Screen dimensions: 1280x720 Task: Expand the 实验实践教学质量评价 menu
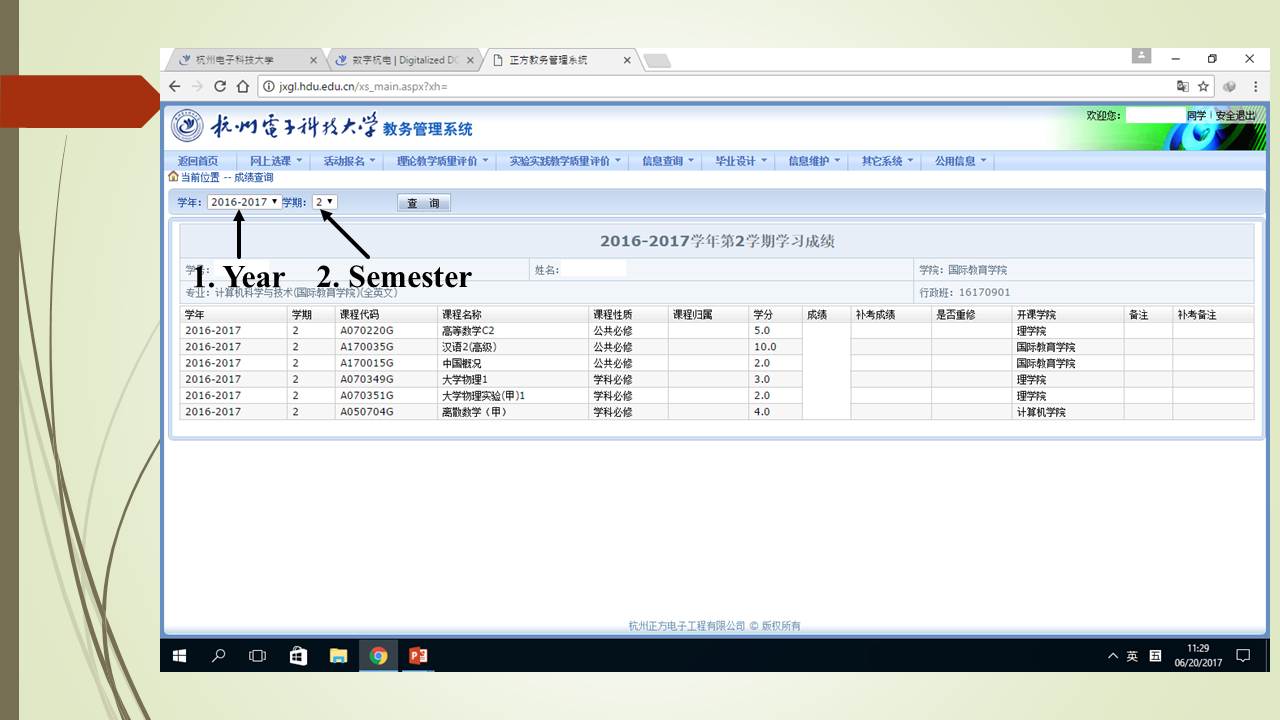tap(564, 161)
